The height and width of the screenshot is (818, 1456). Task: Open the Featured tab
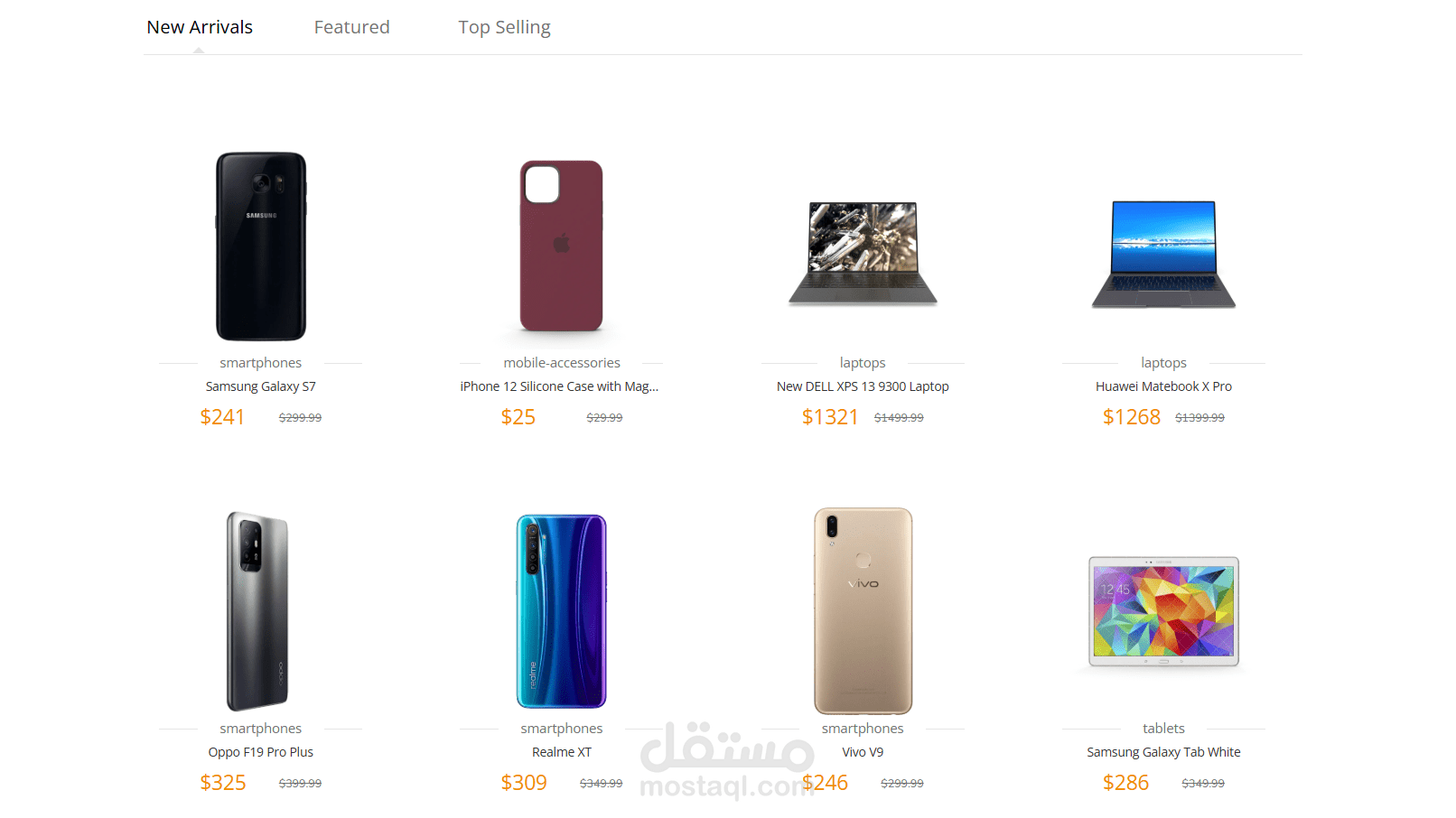pos(351,27)
